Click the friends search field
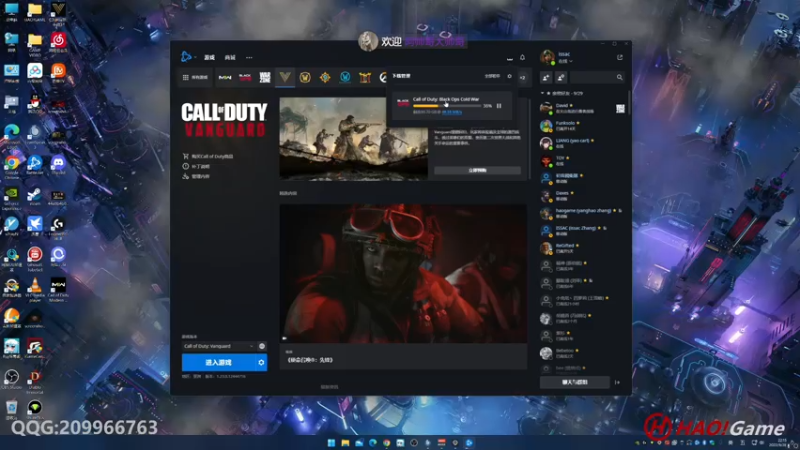This screenshot has height=450, width=800. 597,77
